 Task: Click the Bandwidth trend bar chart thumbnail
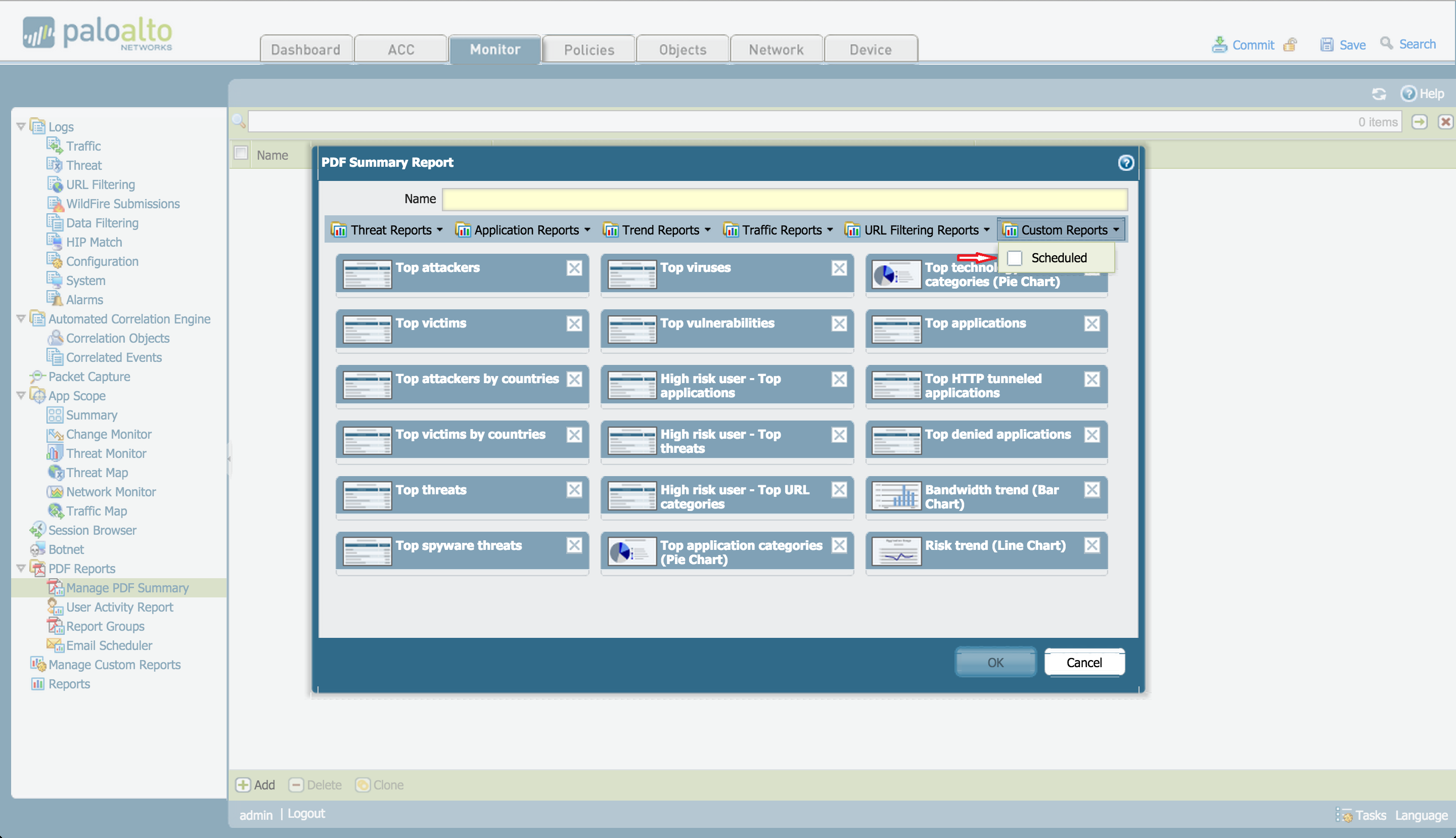[x=896, y=496]
